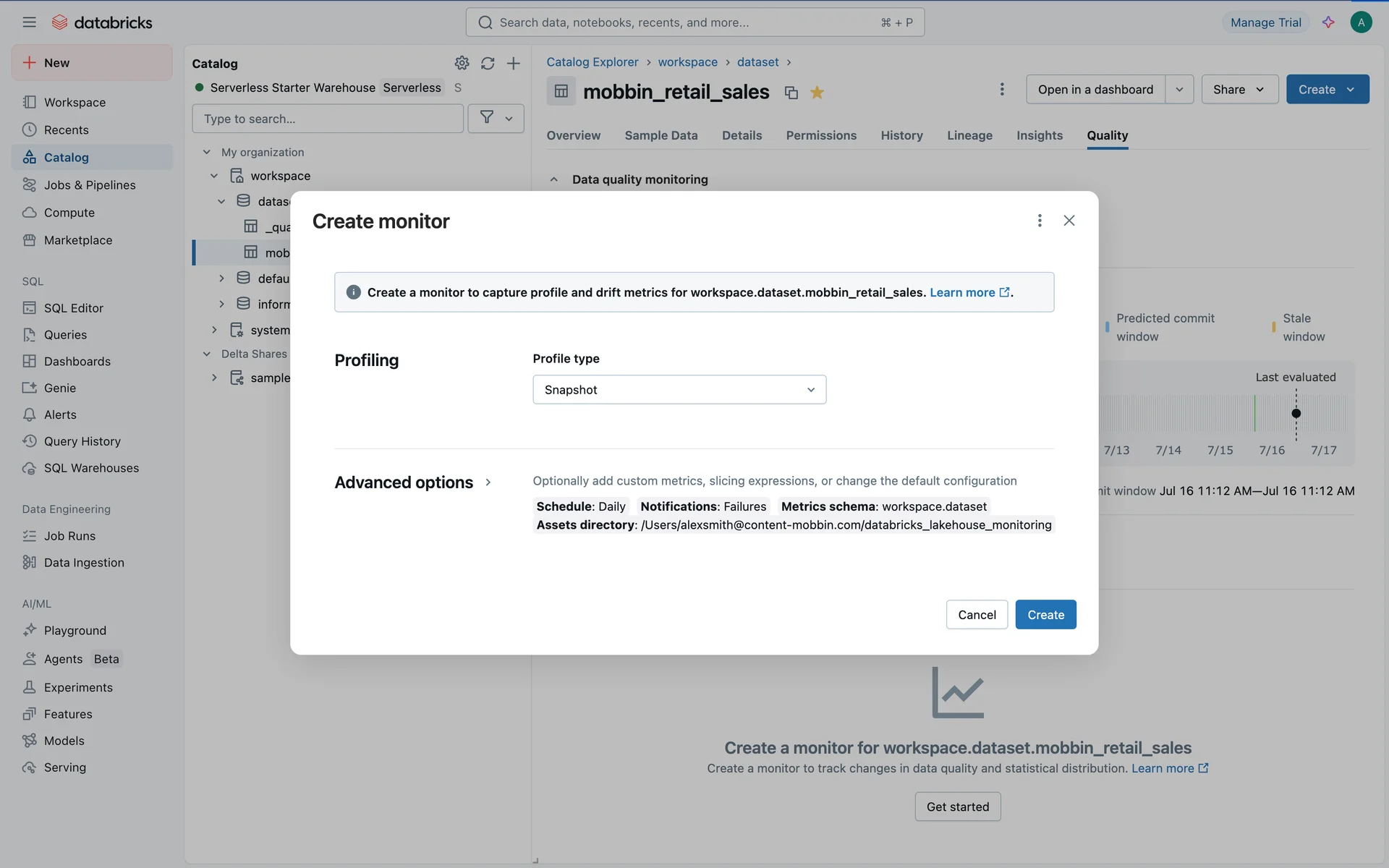Viewport: 1389px width, 868px height.
Task: Open the Sample Data tab
Action: [660, 135]
